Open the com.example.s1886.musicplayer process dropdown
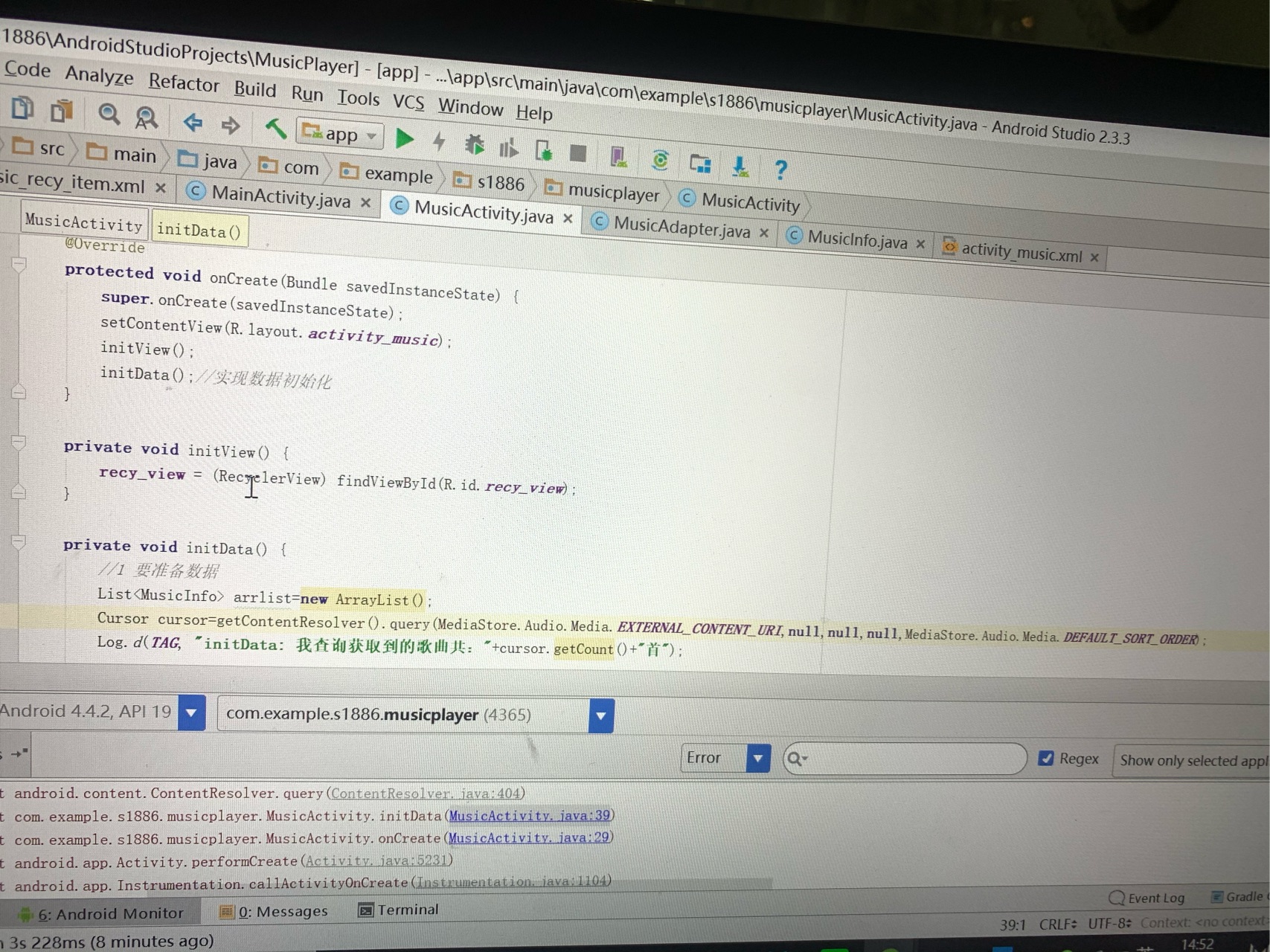This screenshot has width=1270, height=952. pos(601,716)
